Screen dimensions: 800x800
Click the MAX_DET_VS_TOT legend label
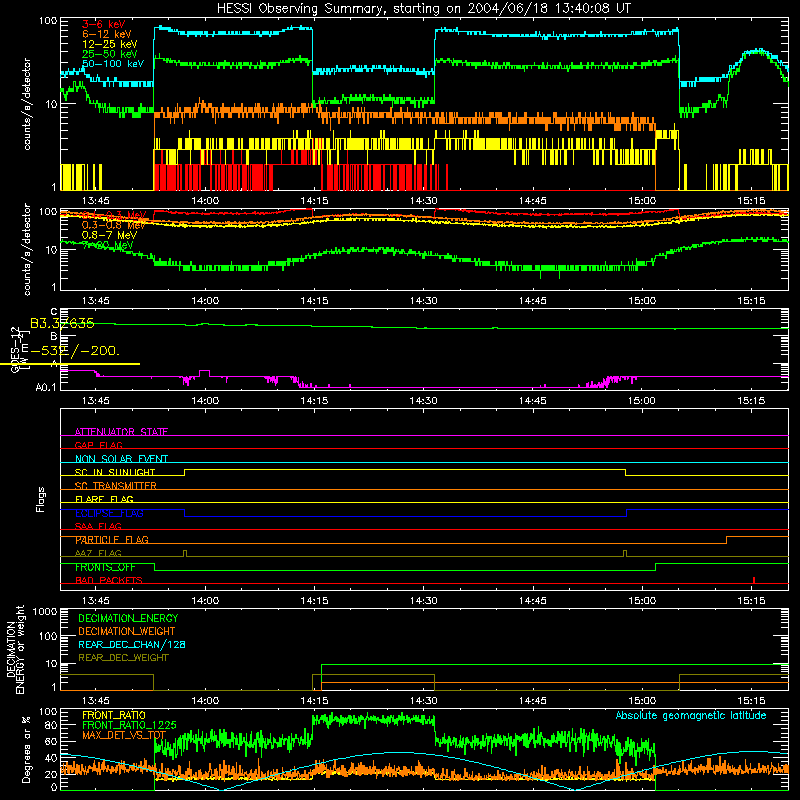coord(124,735)
